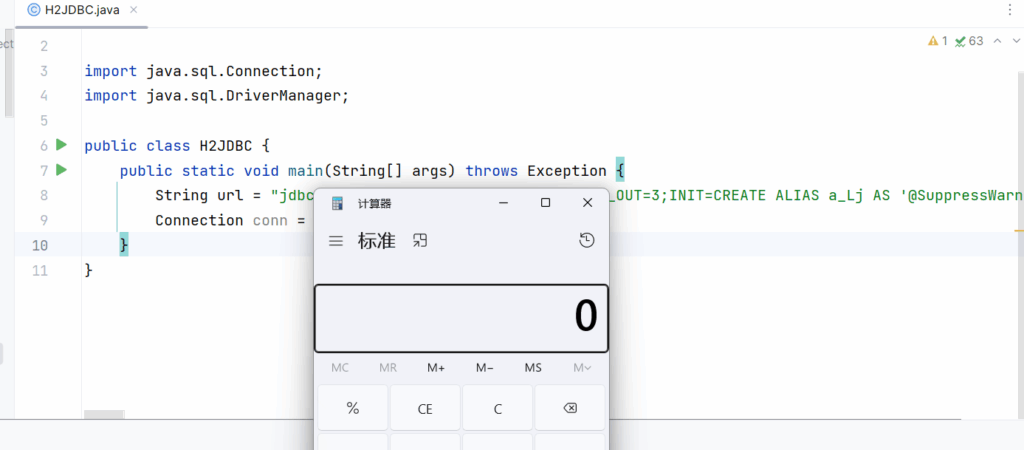The height and width of the screenshot is (450, 1024).
Task: Expand the M memory dropdown list
Action: click(x=582, y=367)
